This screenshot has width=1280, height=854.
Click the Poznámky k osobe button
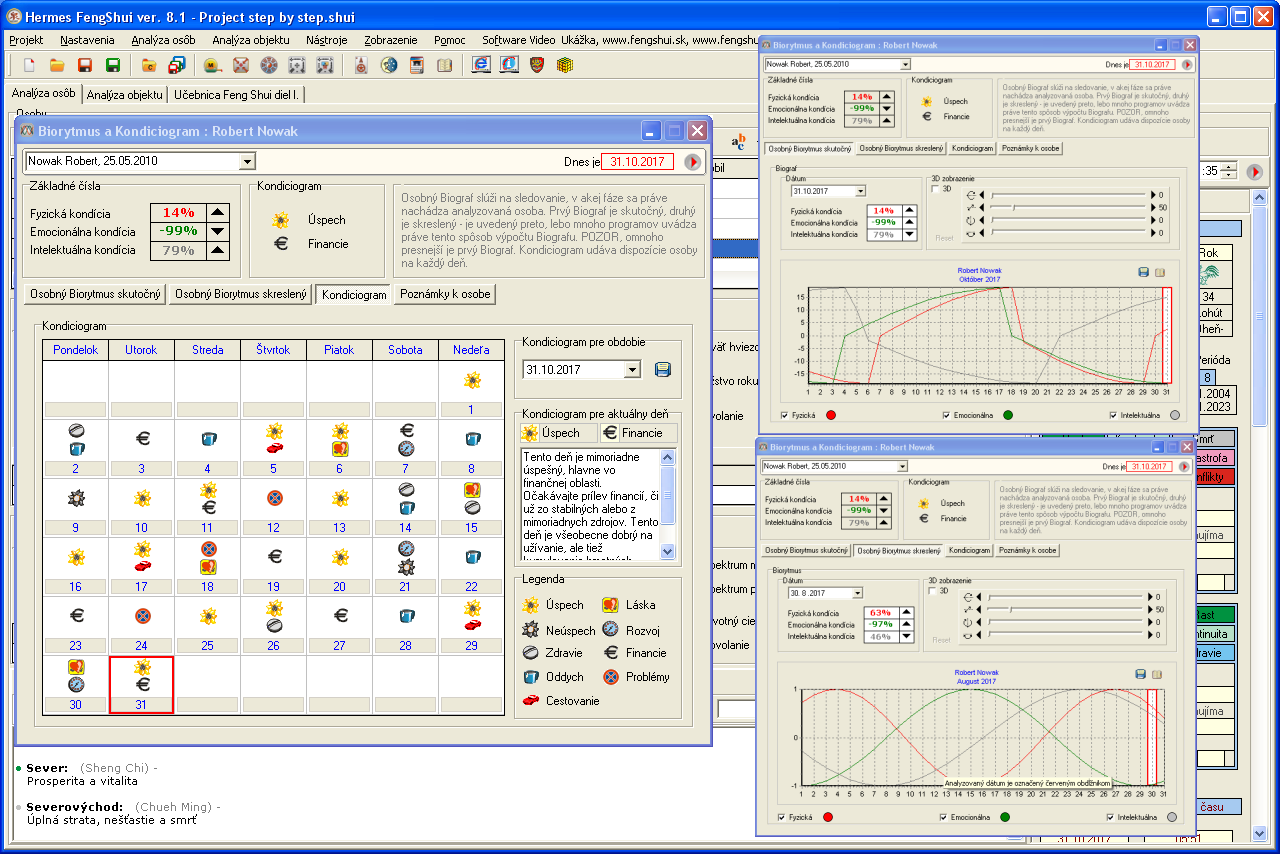coord(444,295)
